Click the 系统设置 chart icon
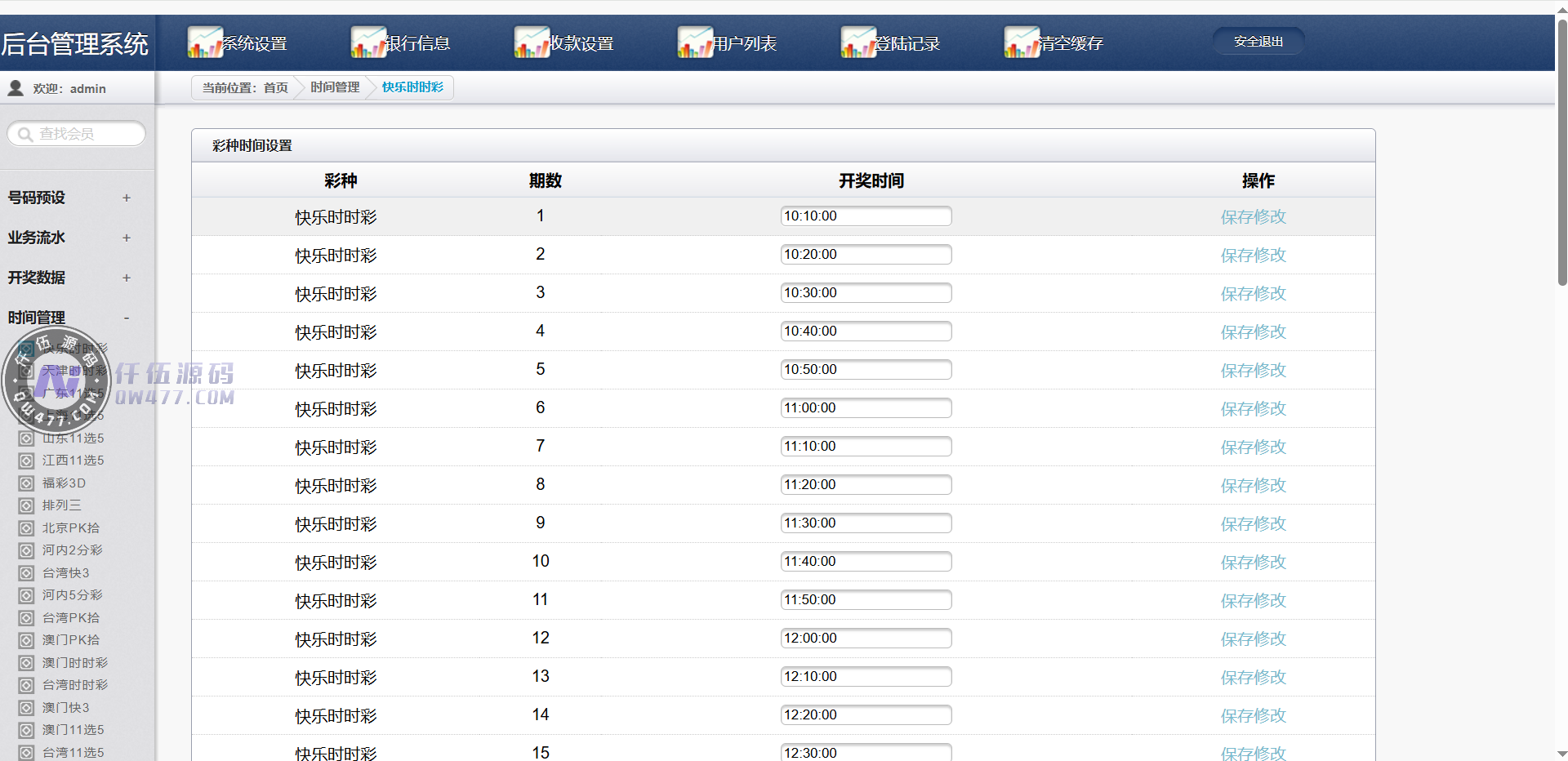 click(204, 42)
